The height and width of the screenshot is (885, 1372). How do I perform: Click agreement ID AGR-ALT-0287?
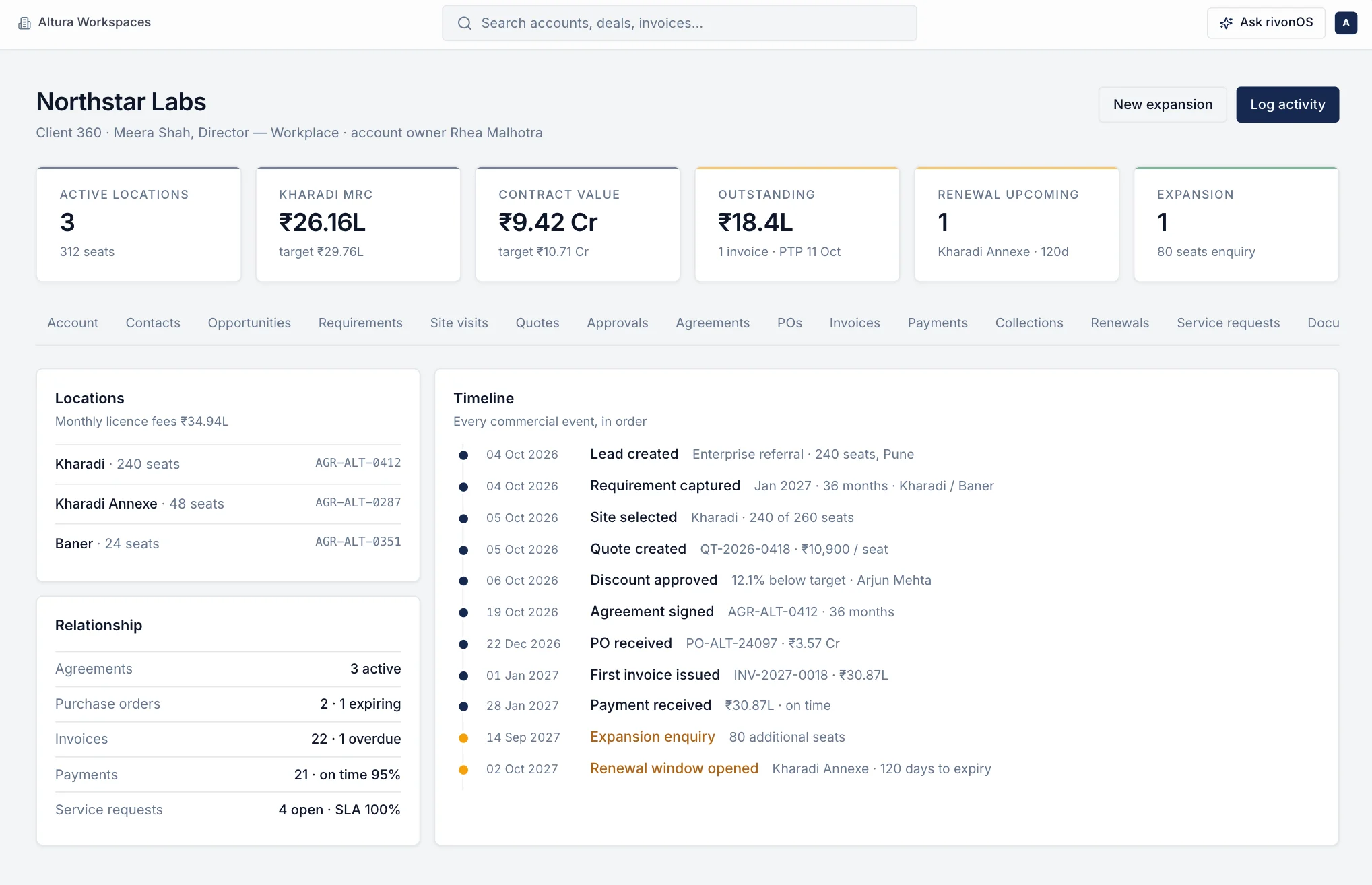click(358, 503)
